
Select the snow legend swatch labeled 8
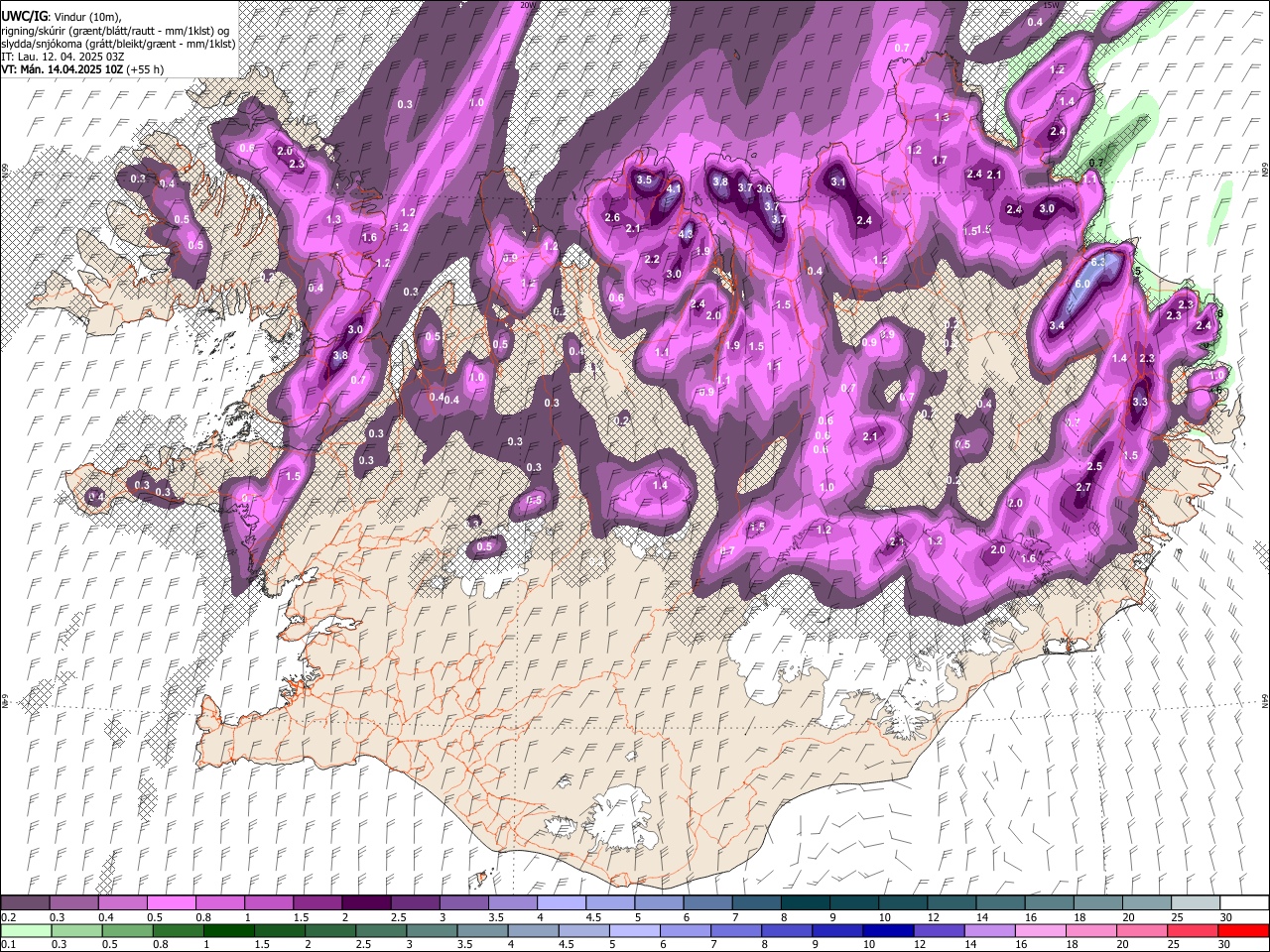coord(804,903)
